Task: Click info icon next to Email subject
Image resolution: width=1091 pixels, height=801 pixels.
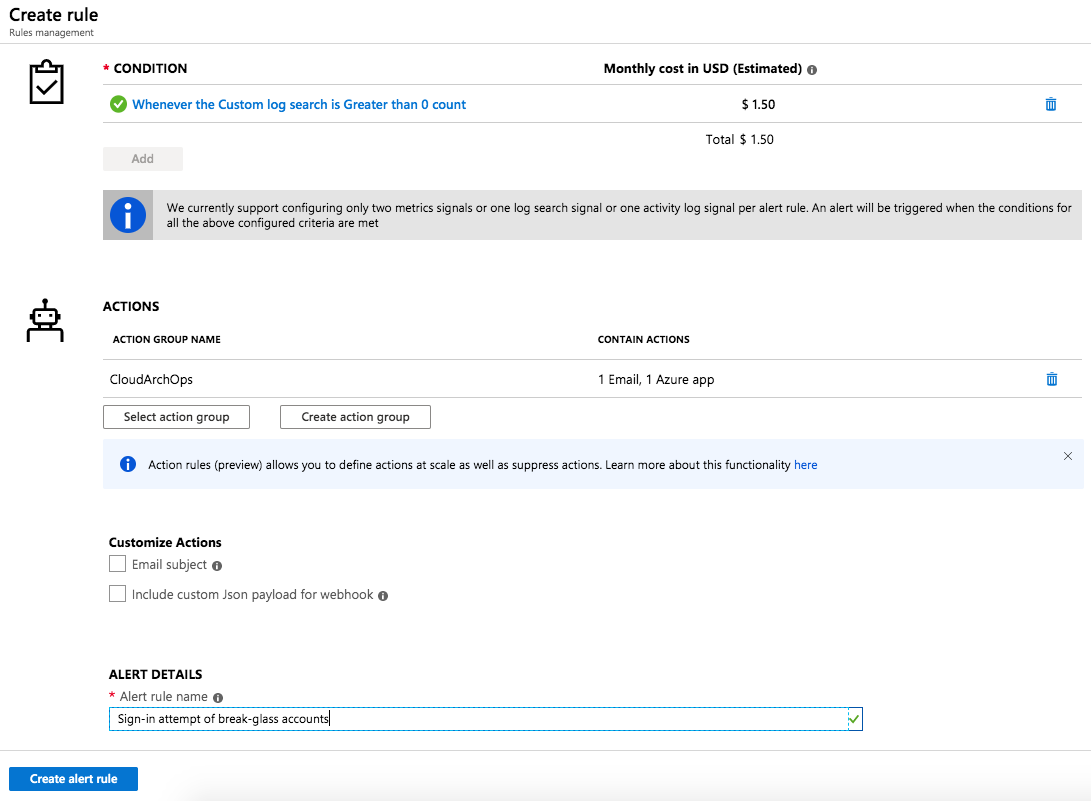Action: pyautogui.click(x=217, y=566)
